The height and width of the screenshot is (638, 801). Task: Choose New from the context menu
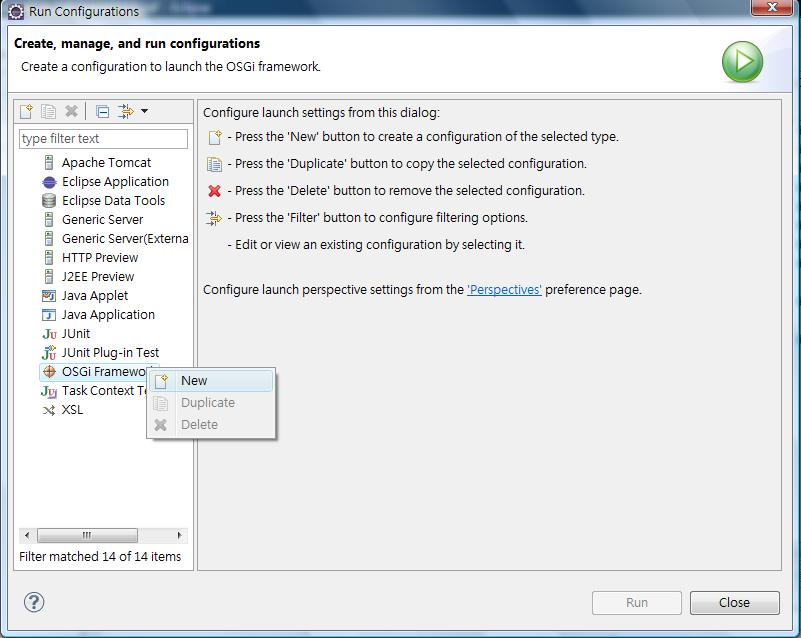211,381
